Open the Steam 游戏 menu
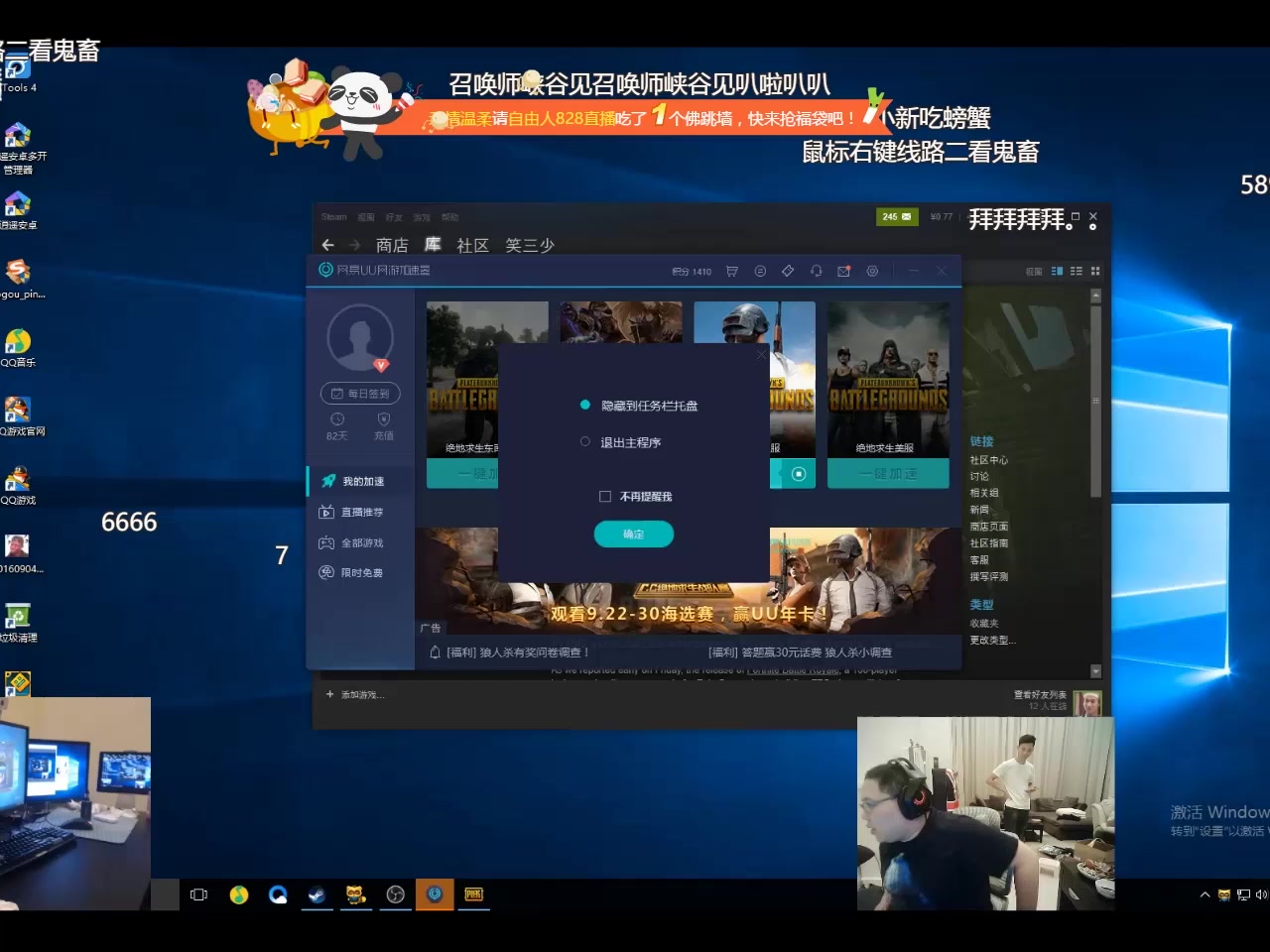1270x952 pixels. tap(422, 216)
